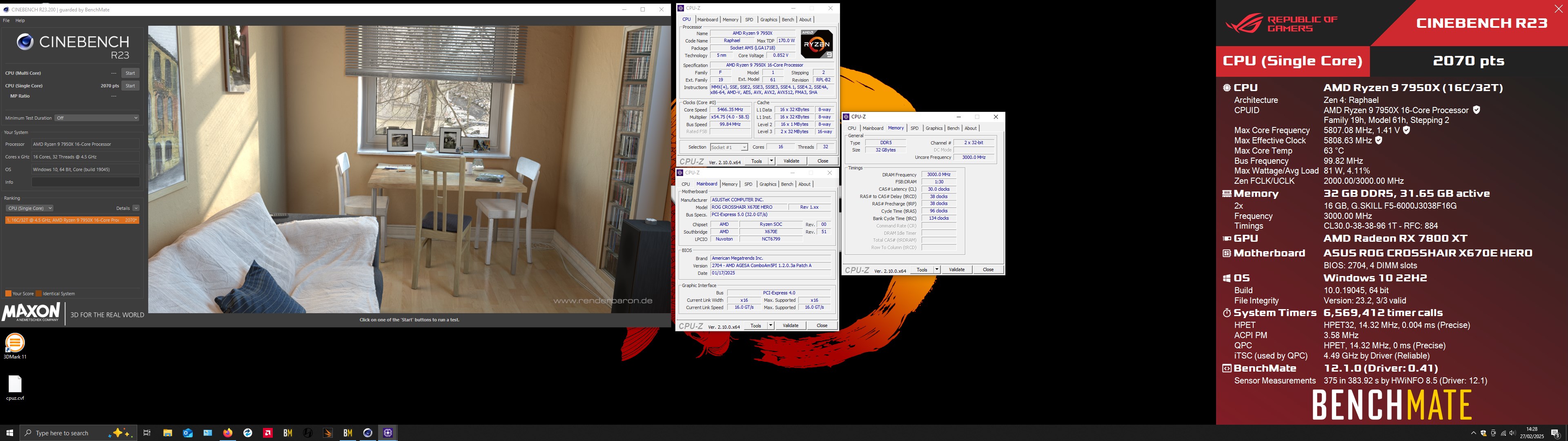The width and height of the screenshot is (1568, 441).
Task: Open AMD Software icon in the taskbar
Action: 268,433
